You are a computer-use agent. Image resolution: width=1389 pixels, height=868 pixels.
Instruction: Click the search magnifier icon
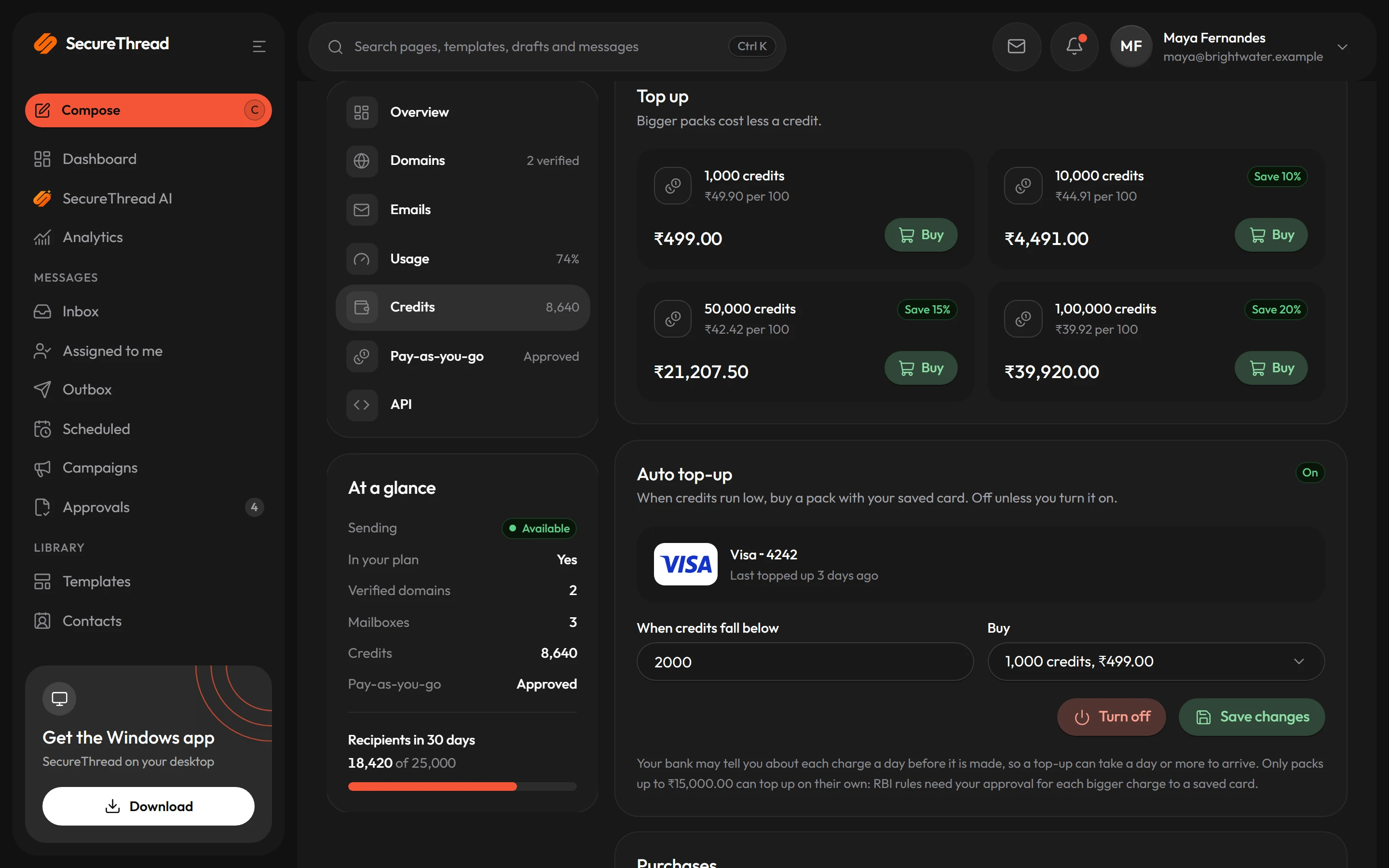click(x=335, y=46)
